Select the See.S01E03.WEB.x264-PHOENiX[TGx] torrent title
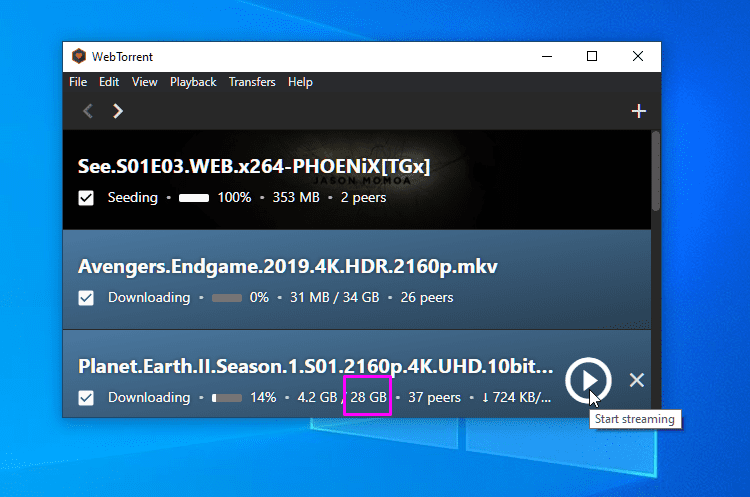 click(254, 166)
